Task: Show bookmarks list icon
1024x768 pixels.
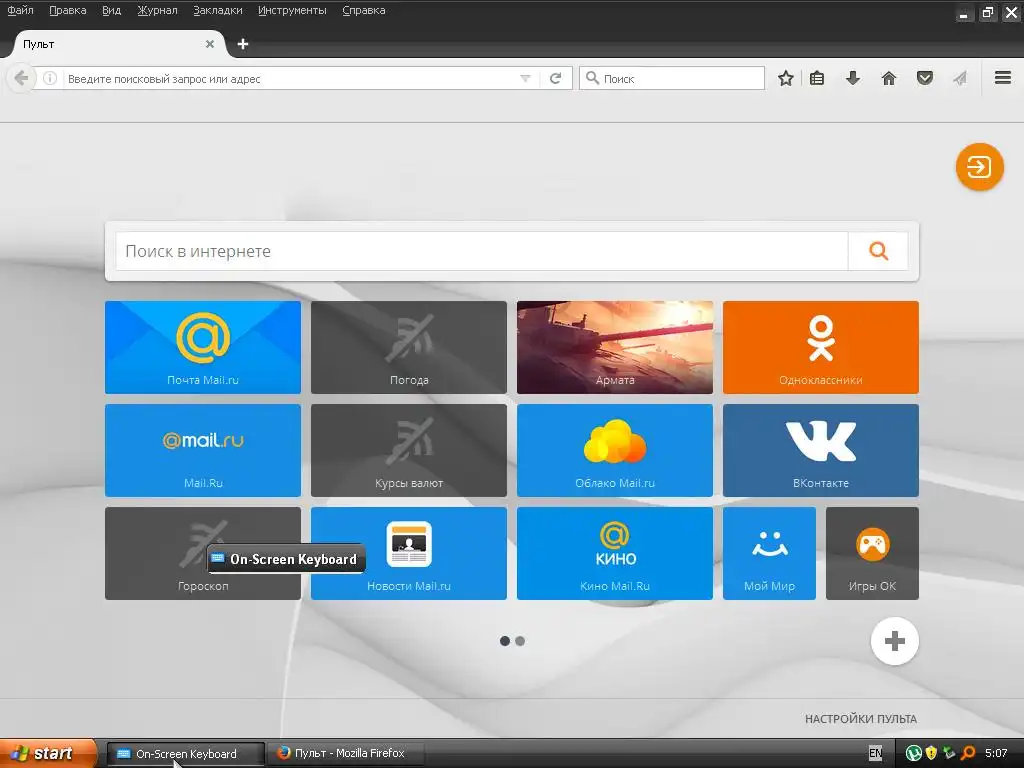Action: pyautogui.click(x=817, y=78)
